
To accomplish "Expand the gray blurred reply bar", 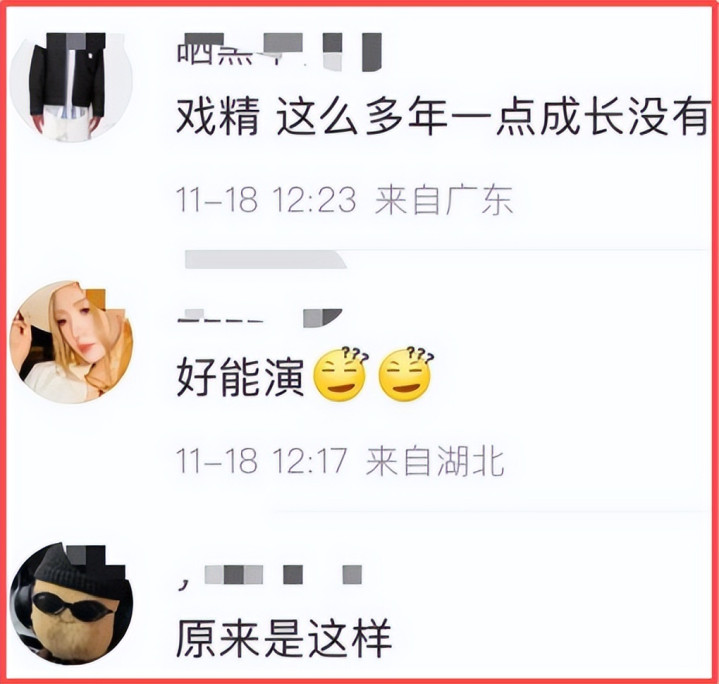I will (x=265, y=259).
